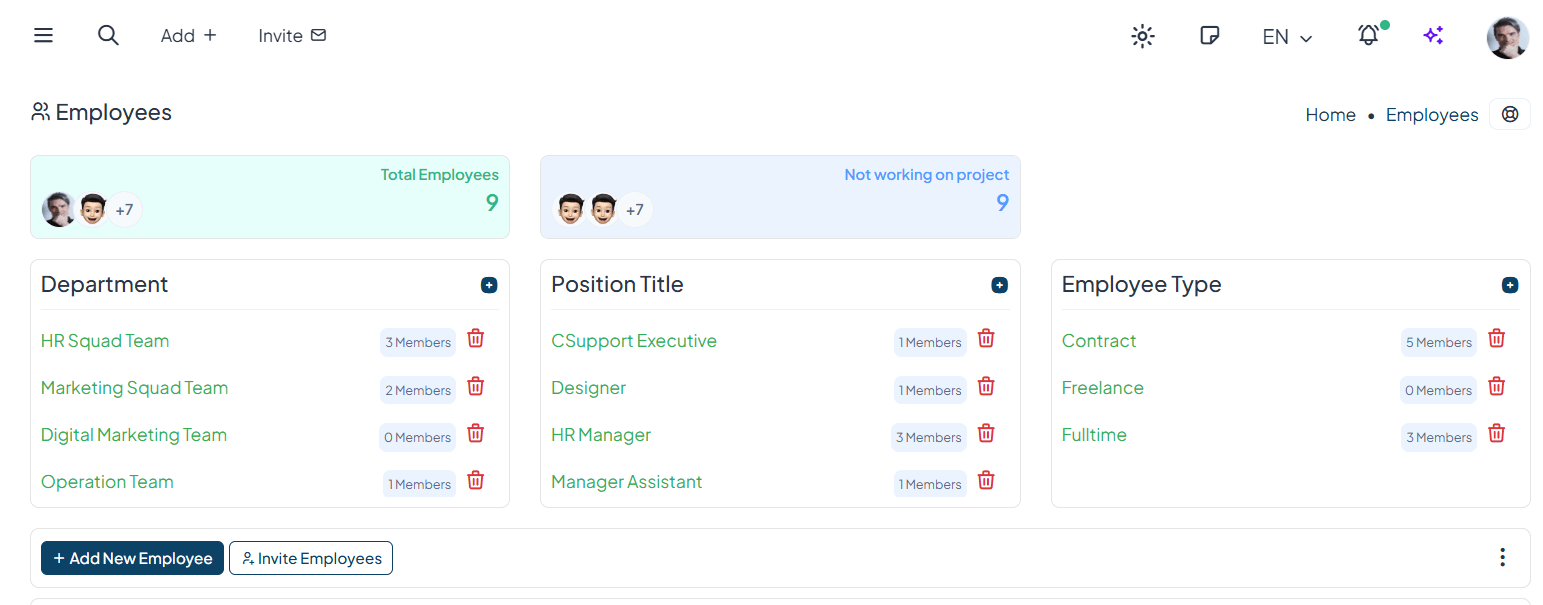The image size is (1543, 605).
Task: Toggle light/dark theme sun icon
Action: (1142, 37)
